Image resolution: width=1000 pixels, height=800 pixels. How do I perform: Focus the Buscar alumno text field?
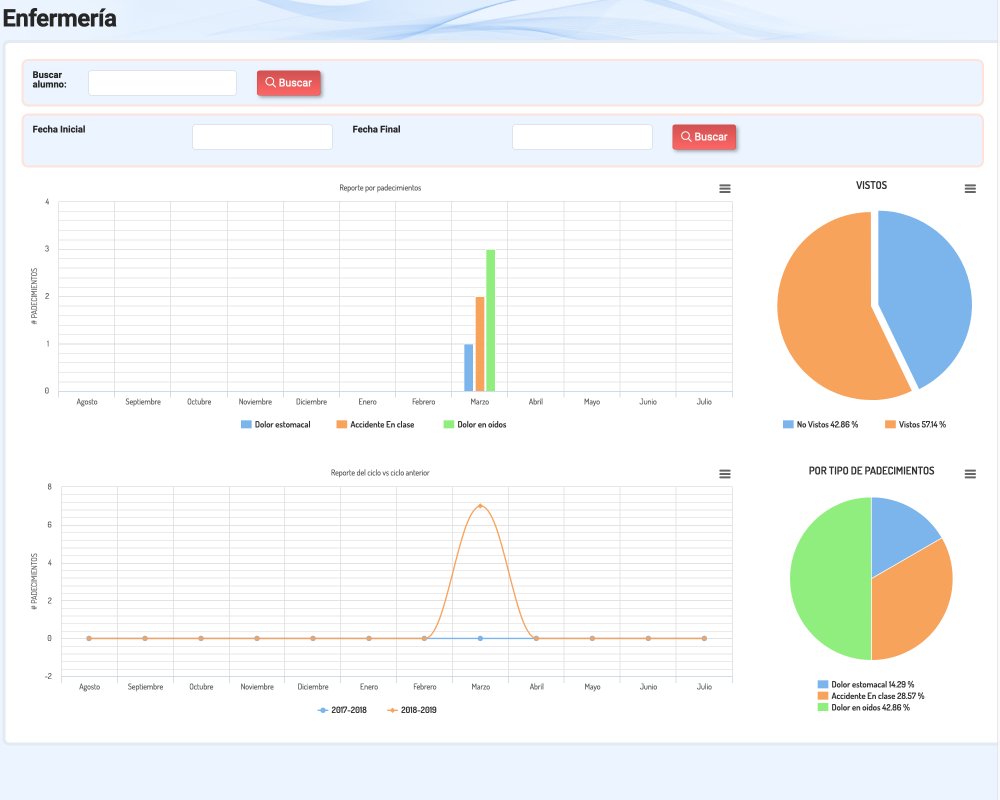coord(163,83)
